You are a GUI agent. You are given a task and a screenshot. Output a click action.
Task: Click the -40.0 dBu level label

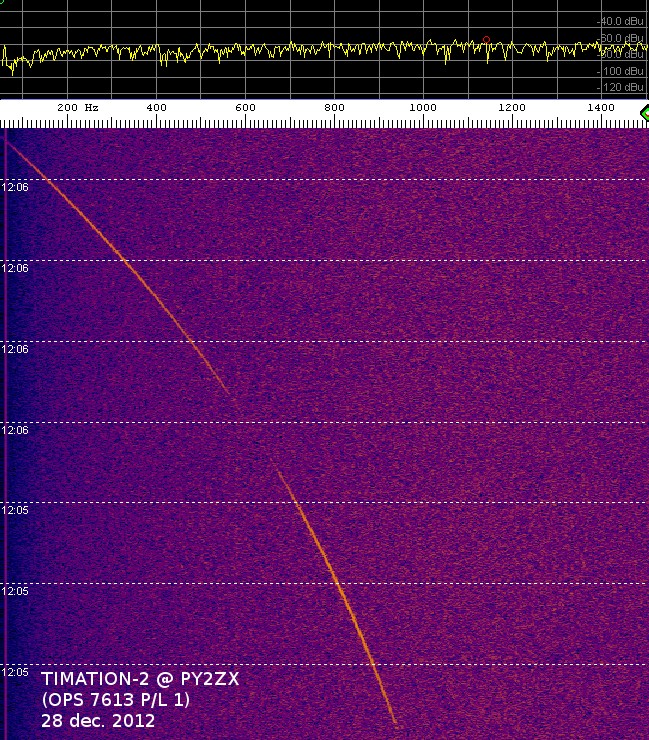click(622, 21)
